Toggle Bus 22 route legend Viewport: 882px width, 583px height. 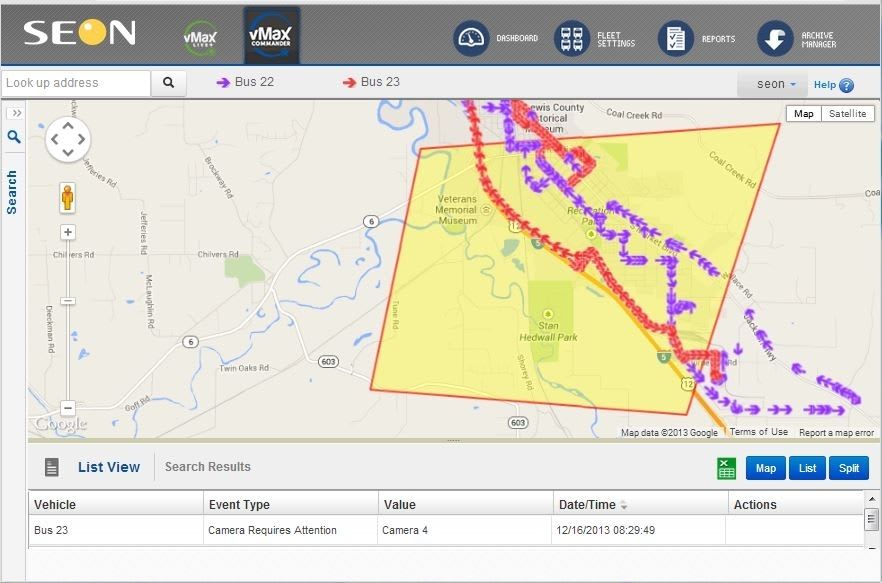coord(245,82)
